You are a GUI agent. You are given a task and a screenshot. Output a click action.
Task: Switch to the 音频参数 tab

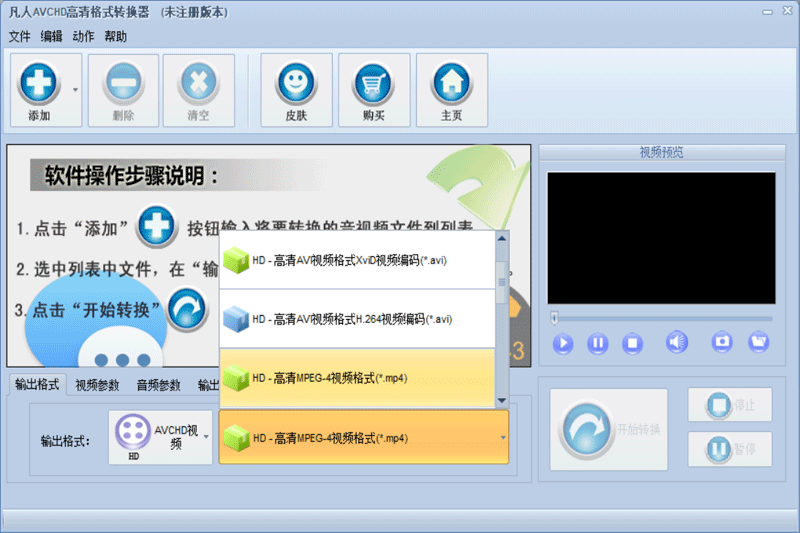click(159, 385)
